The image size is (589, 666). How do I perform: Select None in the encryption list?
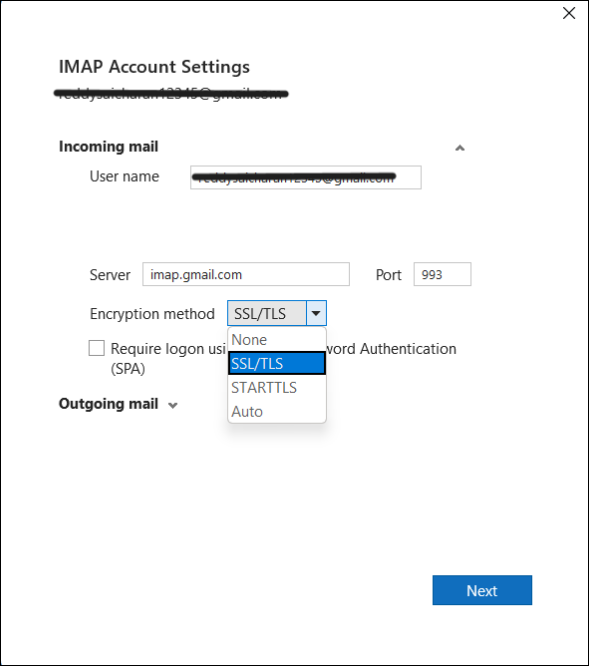[277, 340]
